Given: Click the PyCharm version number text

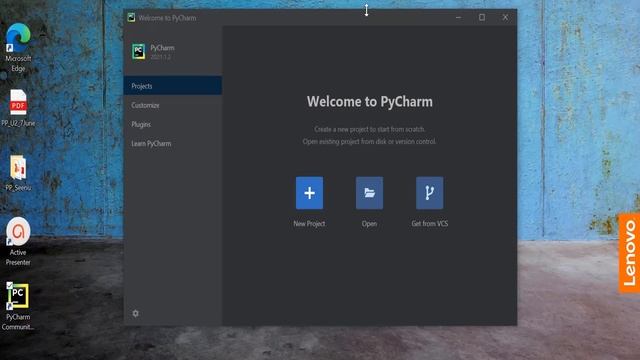Looking at the screenshot, I should tap(160, 57).
